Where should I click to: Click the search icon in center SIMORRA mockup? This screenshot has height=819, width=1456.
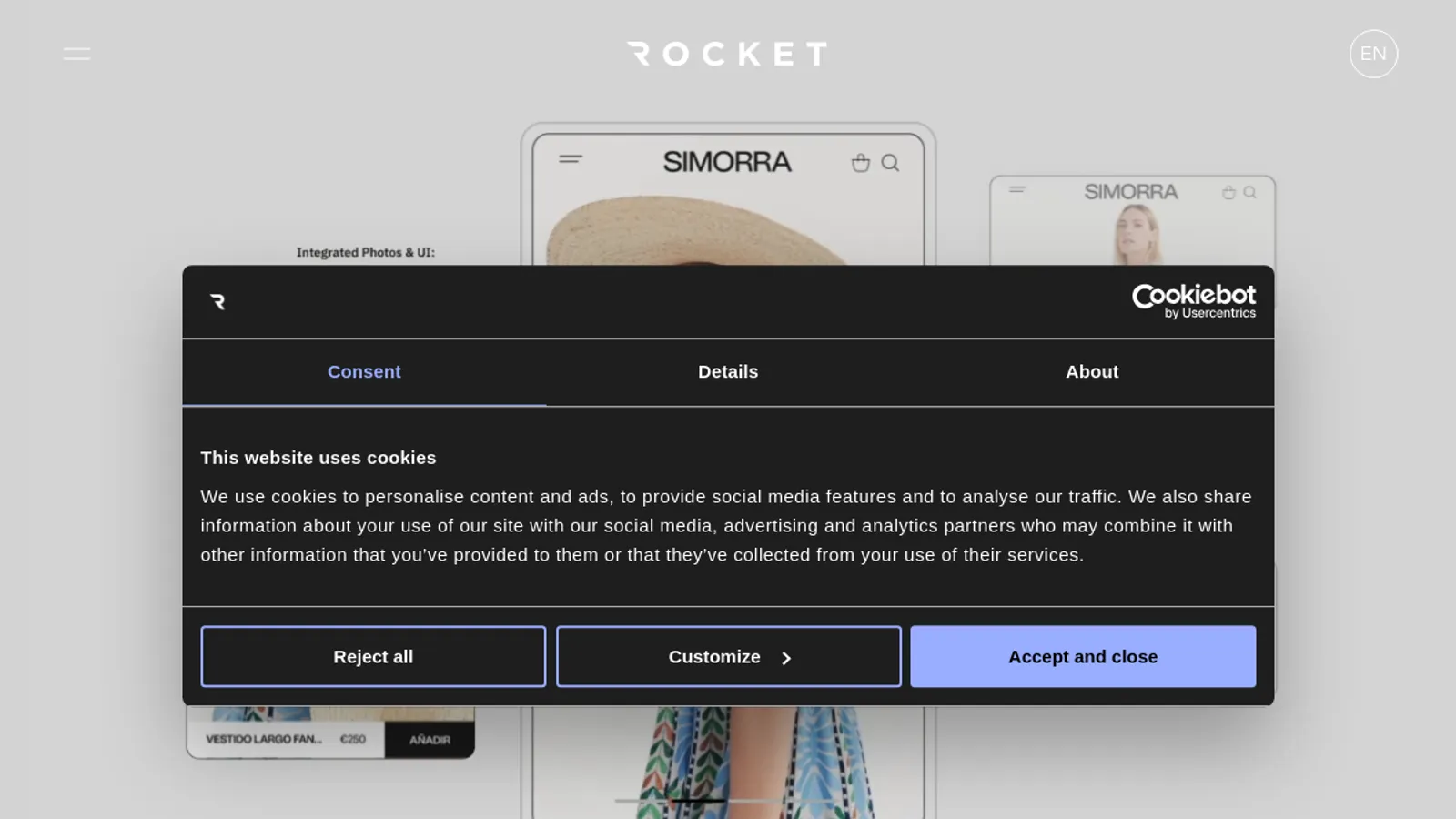coord(890,163)
